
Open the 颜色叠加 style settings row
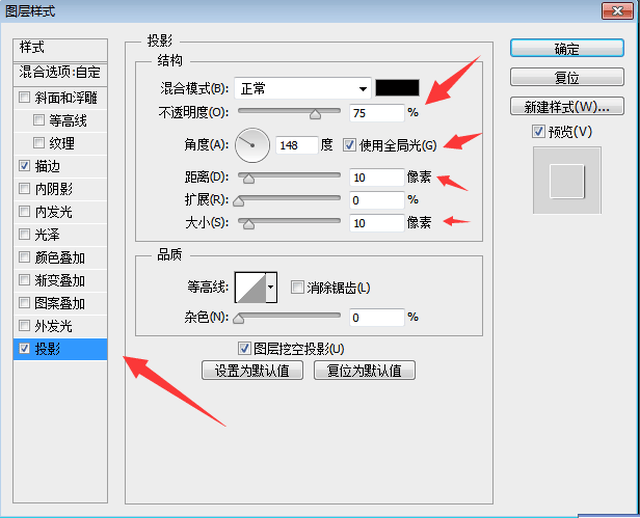pos(60,257)
